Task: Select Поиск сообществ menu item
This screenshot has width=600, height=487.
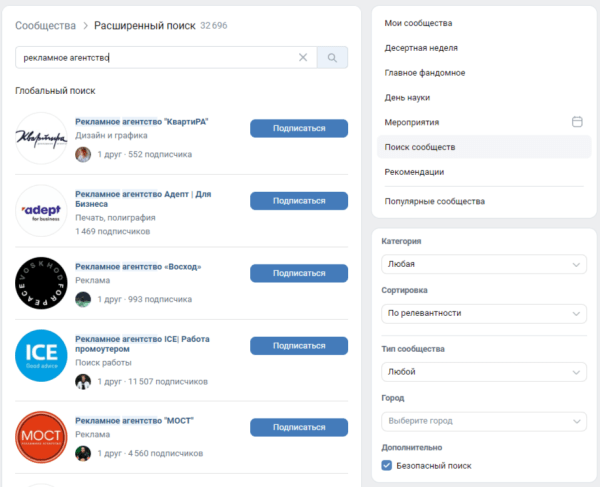Action: tap(484, 147)
